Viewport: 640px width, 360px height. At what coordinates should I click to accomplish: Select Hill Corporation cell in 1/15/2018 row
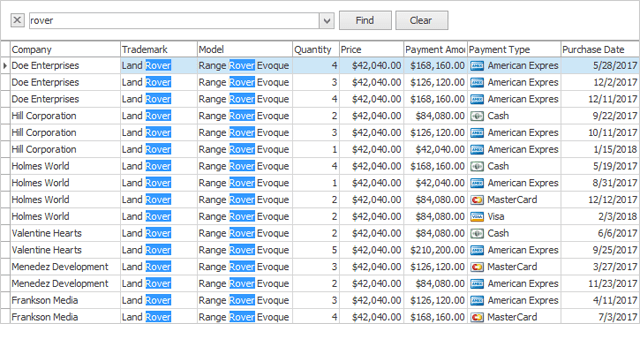coord(65,149)
